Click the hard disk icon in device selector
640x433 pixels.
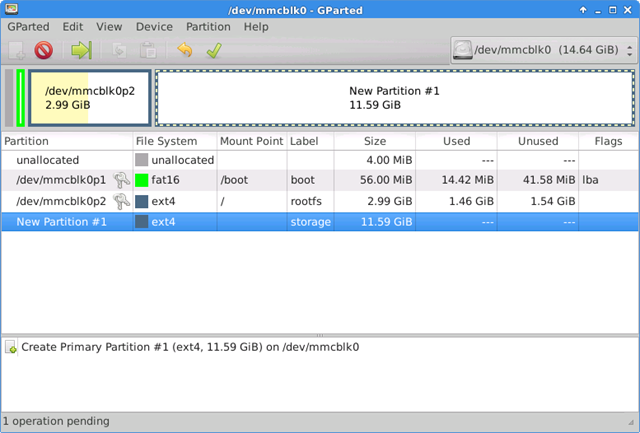click(463, 50)
